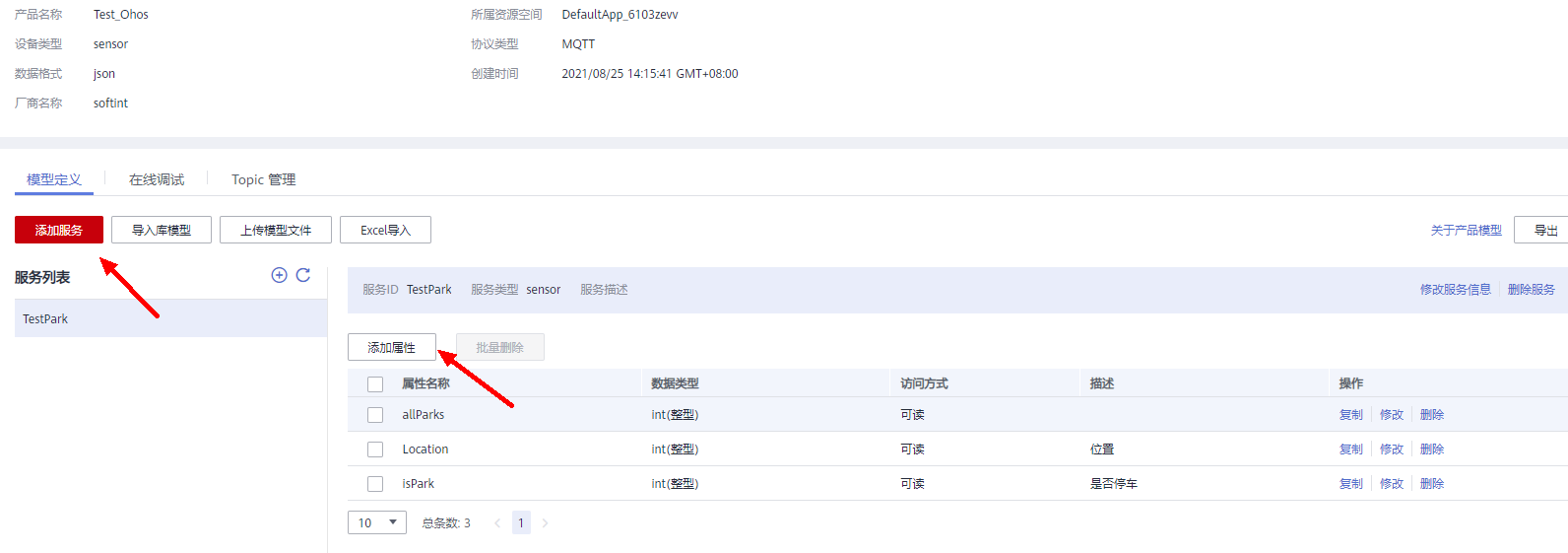Go to next page arrow
The image size is (1568, 553).
(545, 523)
